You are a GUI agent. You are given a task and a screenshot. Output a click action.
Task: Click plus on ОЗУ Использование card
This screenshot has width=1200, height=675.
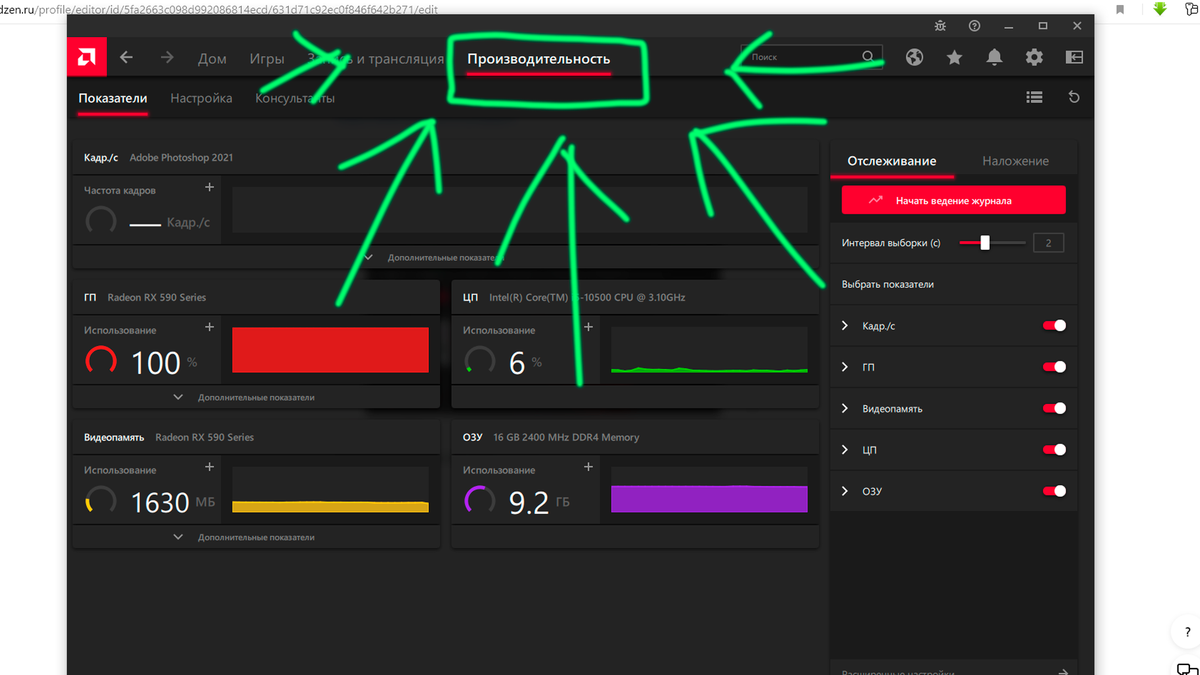(588, 467)
